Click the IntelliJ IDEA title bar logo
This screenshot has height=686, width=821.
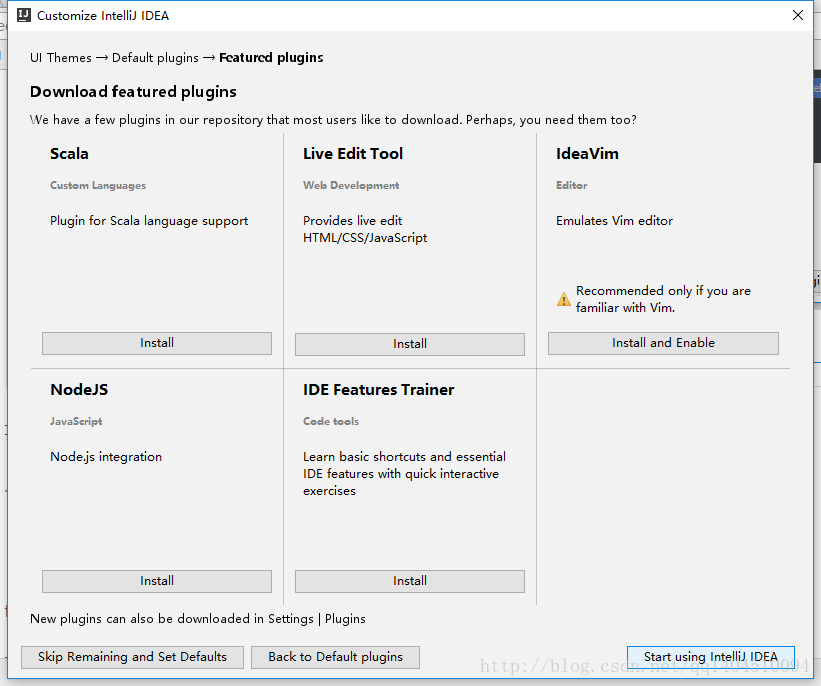[x=24, y=15]
